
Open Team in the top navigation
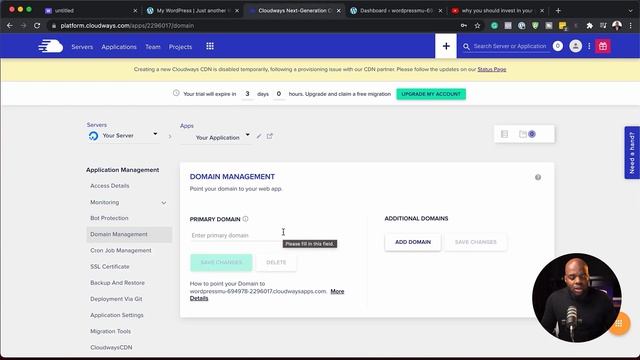point(153,47)
